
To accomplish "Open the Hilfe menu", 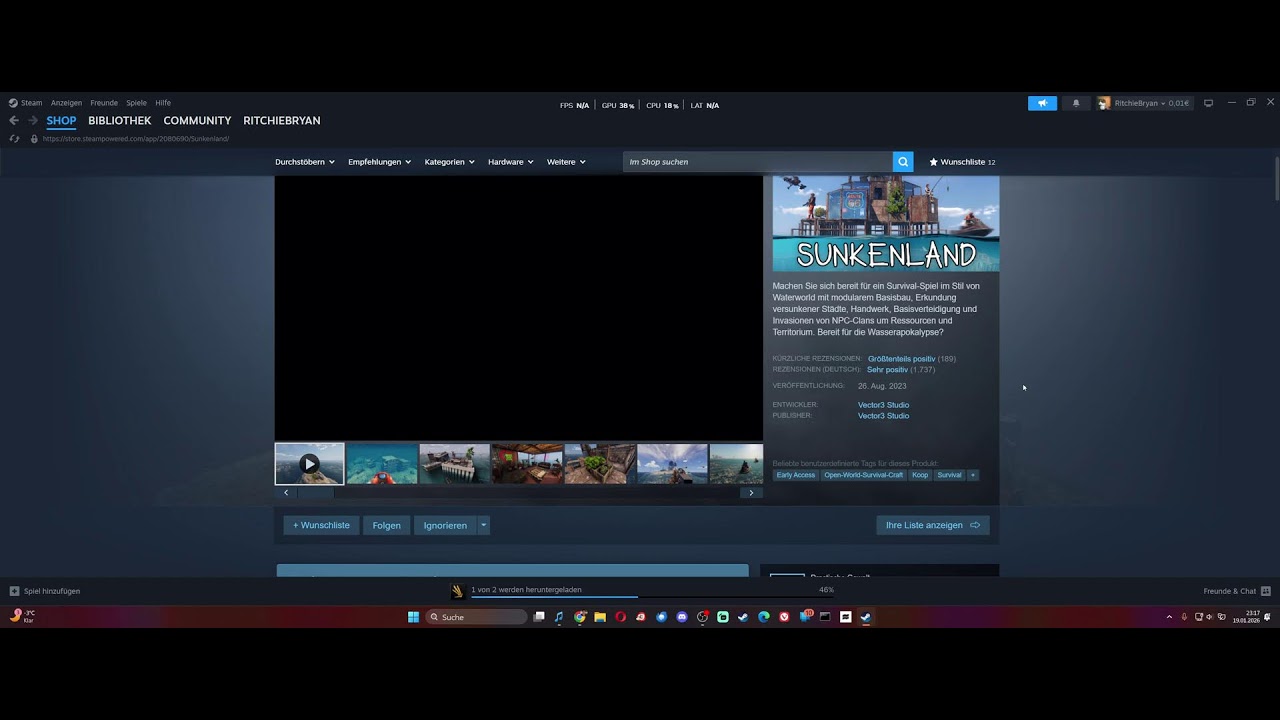I will pos(163,103).
